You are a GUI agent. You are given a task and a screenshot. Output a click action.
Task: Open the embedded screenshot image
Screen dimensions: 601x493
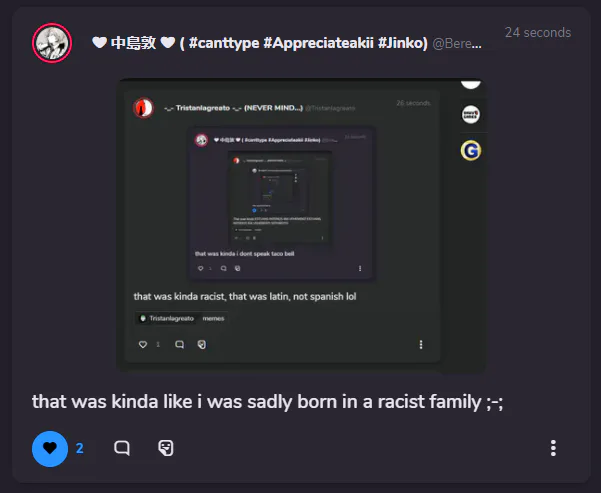pos(301,225)
